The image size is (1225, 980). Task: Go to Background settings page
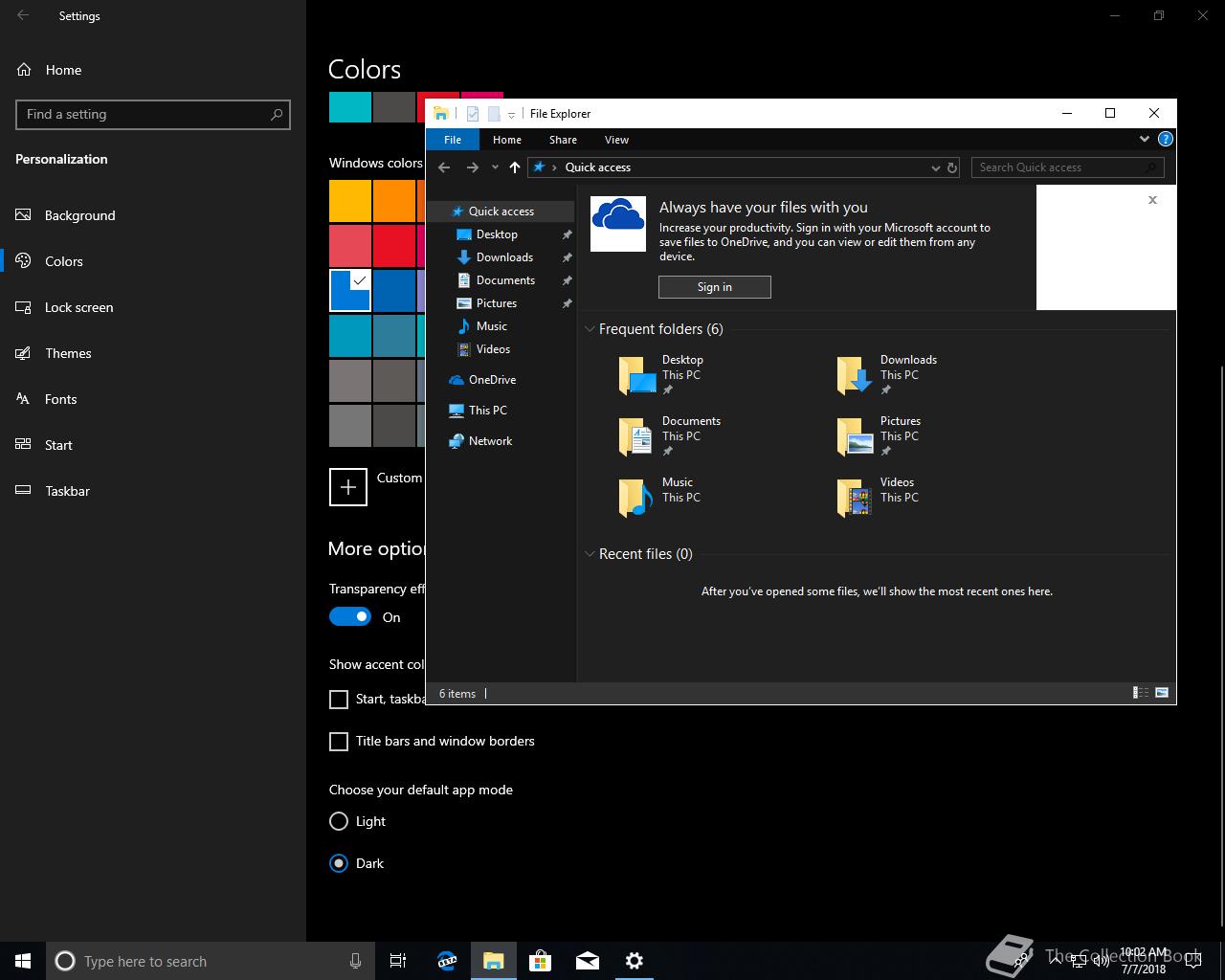153,215
